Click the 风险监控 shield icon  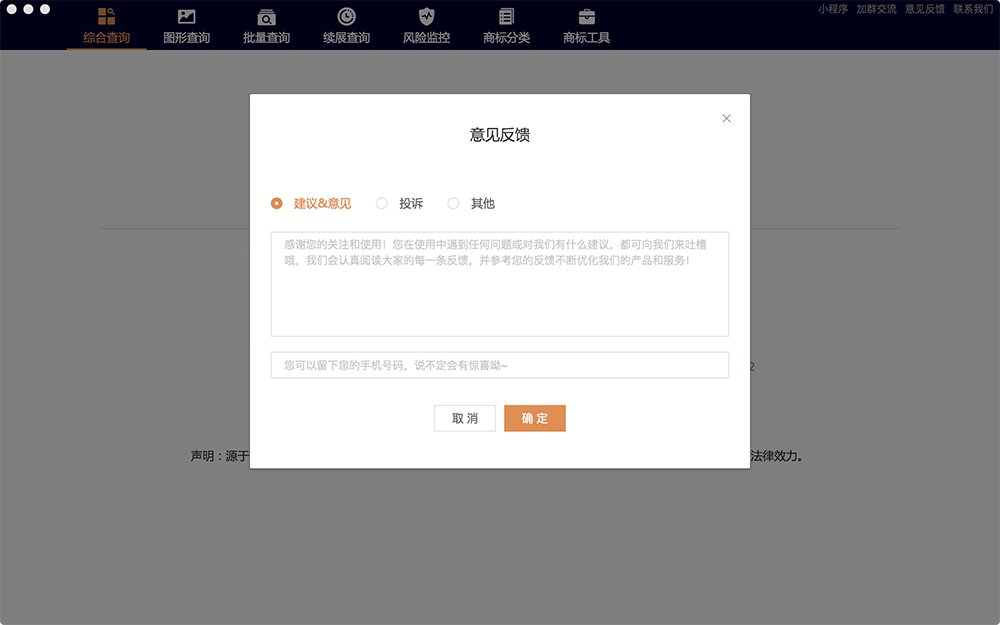426,17
